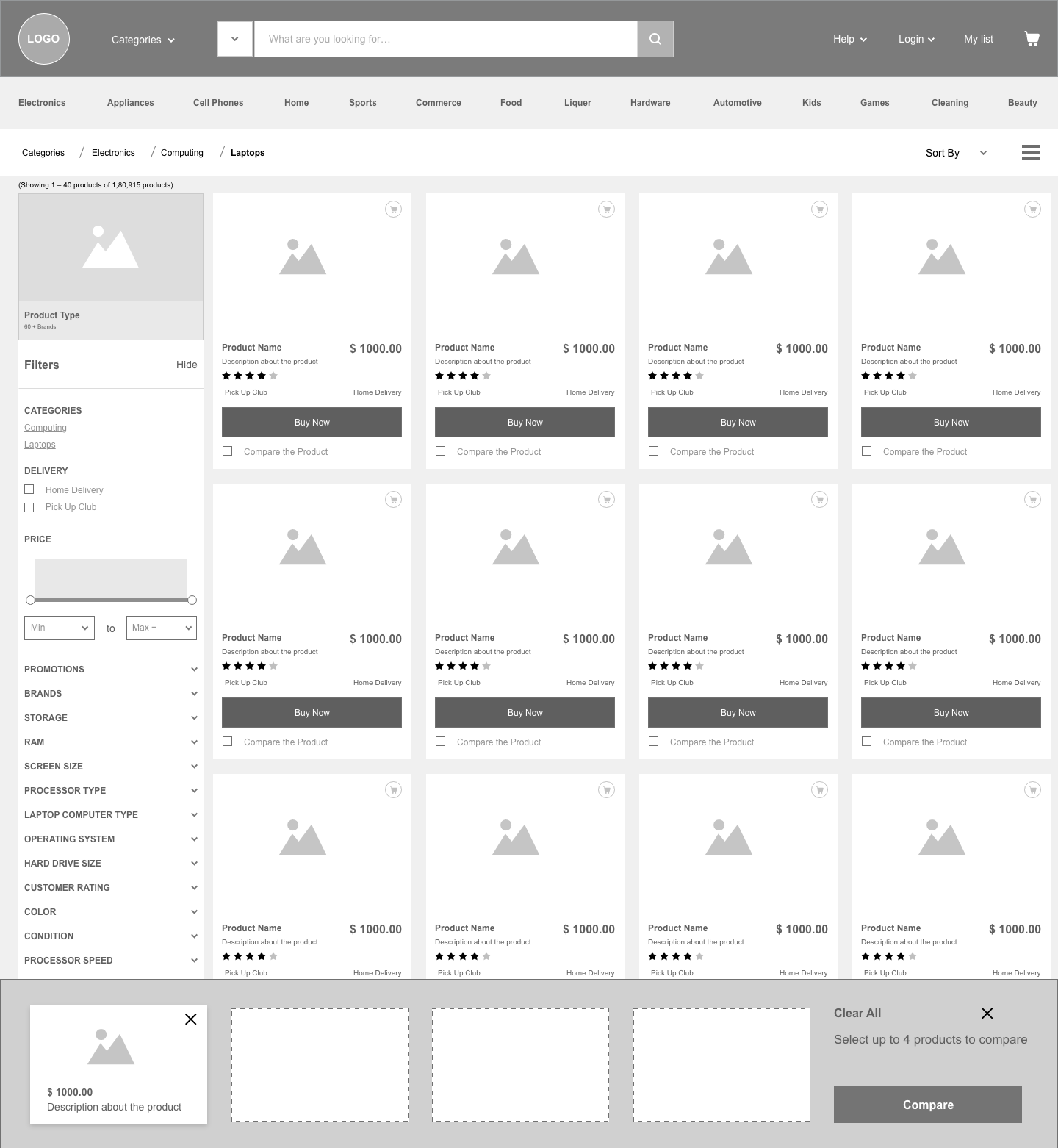Add second row, second product to cart icon
The image size is (1058, 1148).
[x=607, y=500]
